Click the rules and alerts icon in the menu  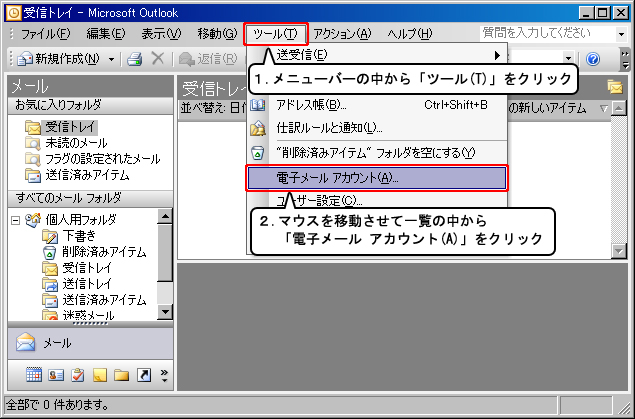[x=258, y=129]
